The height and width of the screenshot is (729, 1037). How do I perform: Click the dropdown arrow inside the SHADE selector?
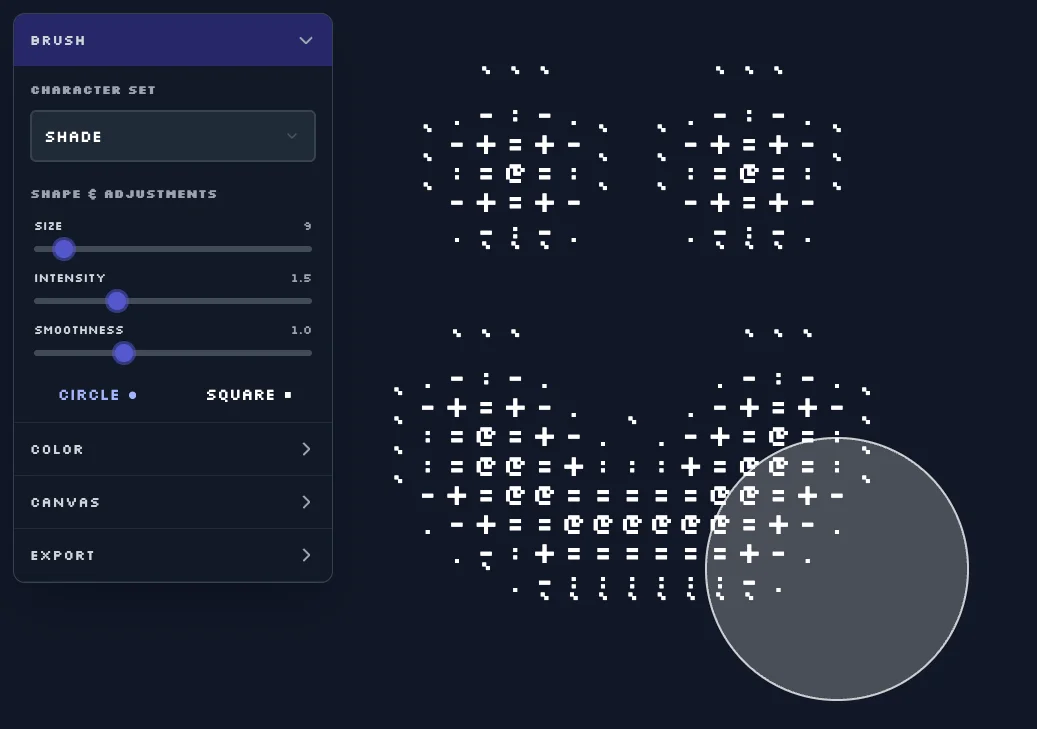(x=291, y=136)
